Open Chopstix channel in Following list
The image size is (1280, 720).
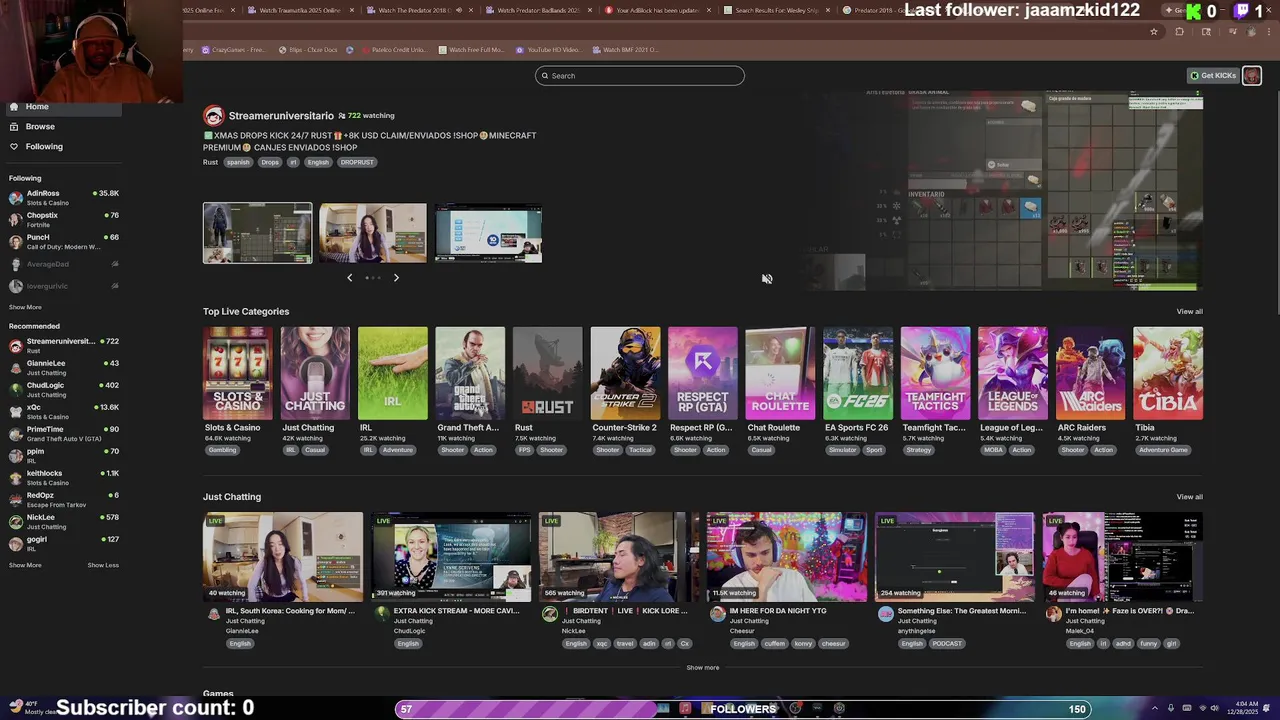[x=64, y=219]
